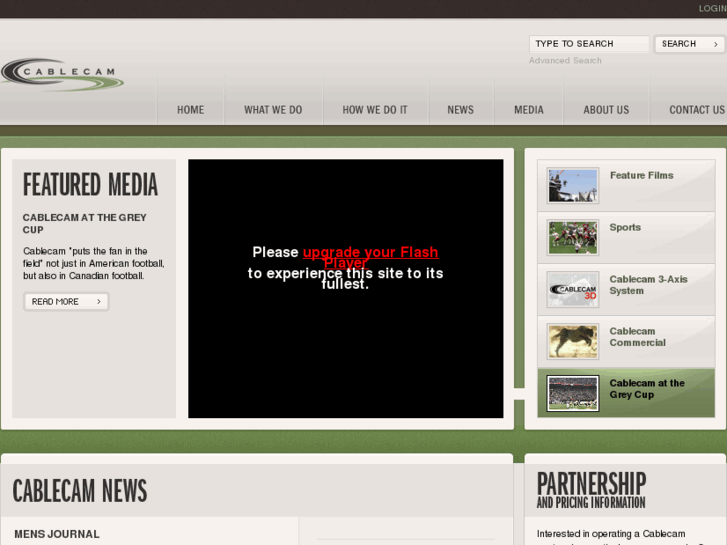Click the Grey Cup description paragraph
727x545 pixels.
pyautogui.click(x=94, y=263)
